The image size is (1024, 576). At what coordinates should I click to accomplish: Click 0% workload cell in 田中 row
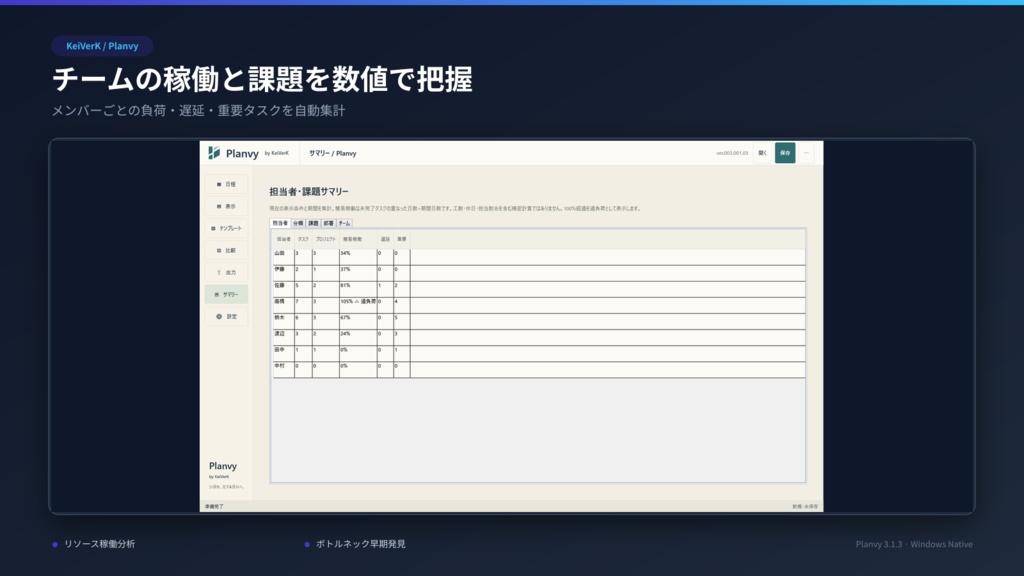(x=358, y=353)
